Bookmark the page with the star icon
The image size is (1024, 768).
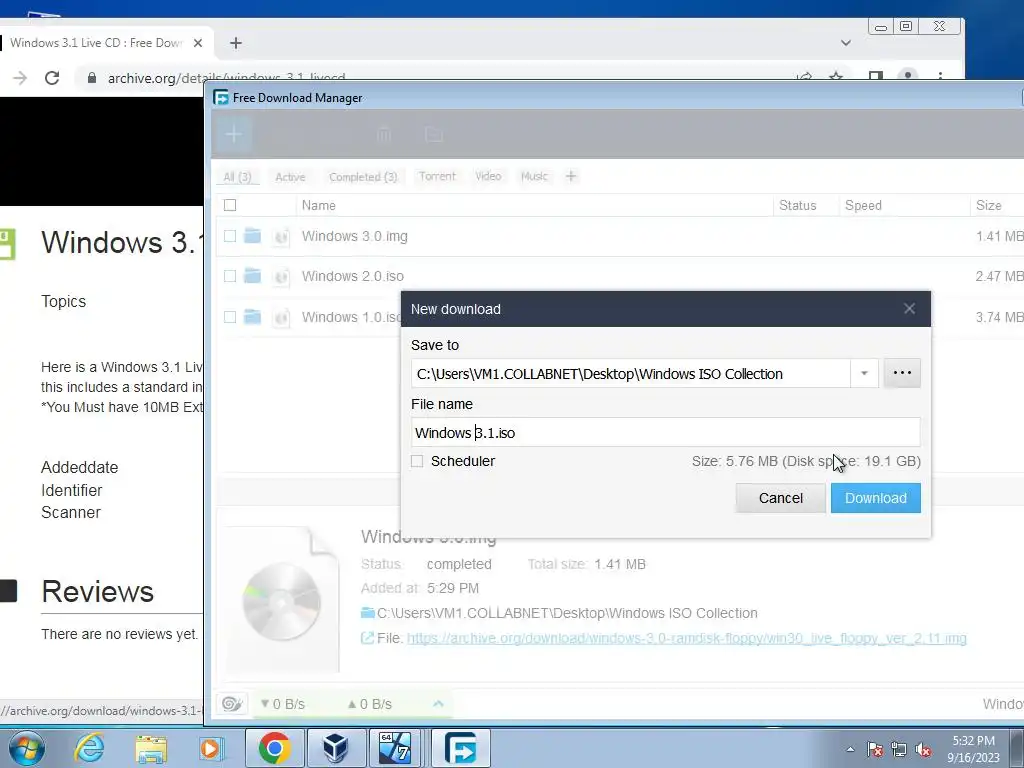pos(836,77)
